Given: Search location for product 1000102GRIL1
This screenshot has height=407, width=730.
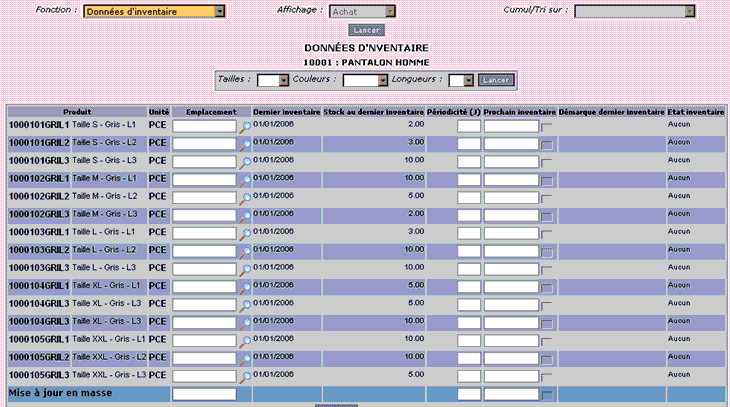Looking at the screenshot, I should click(x=245, y=181).
